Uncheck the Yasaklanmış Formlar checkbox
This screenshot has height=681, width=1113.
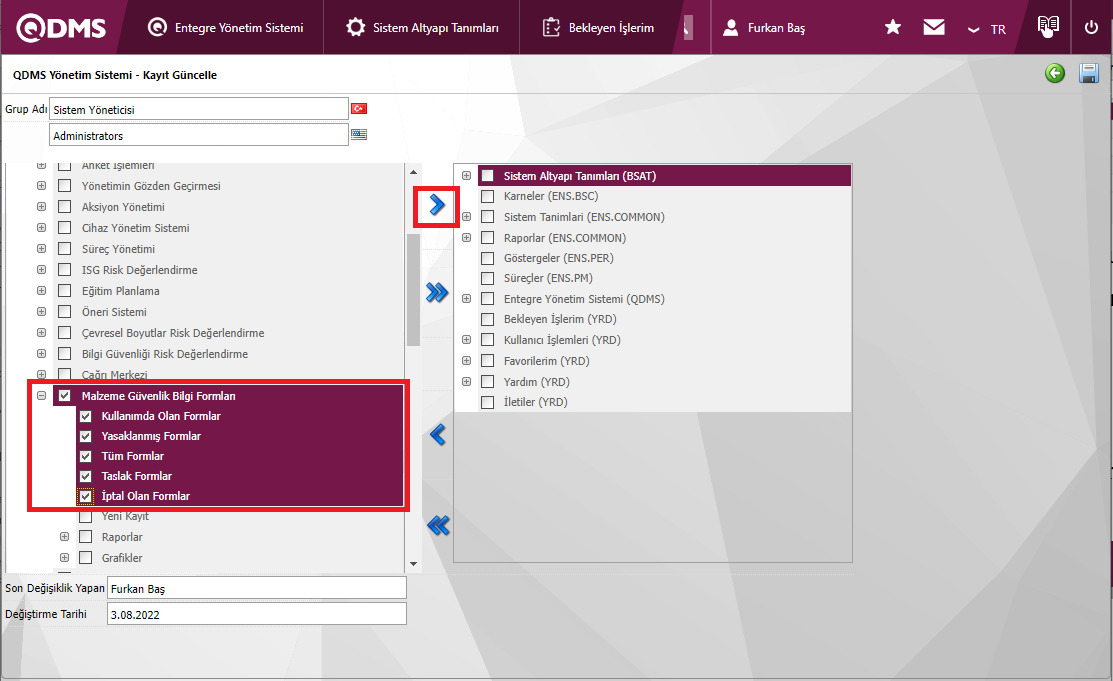[86, 436]
